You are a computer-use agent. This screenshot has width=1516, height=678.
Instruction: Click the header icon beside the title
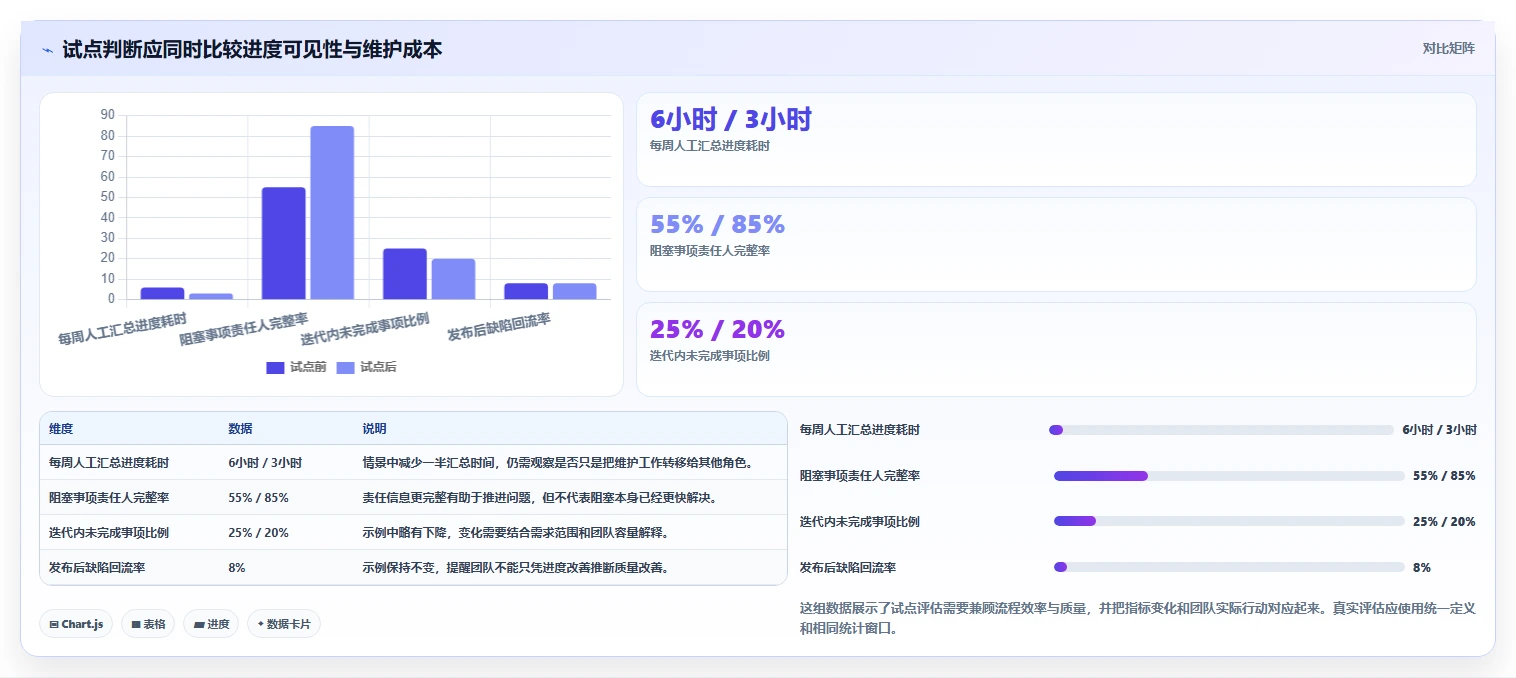coord(47,50)
